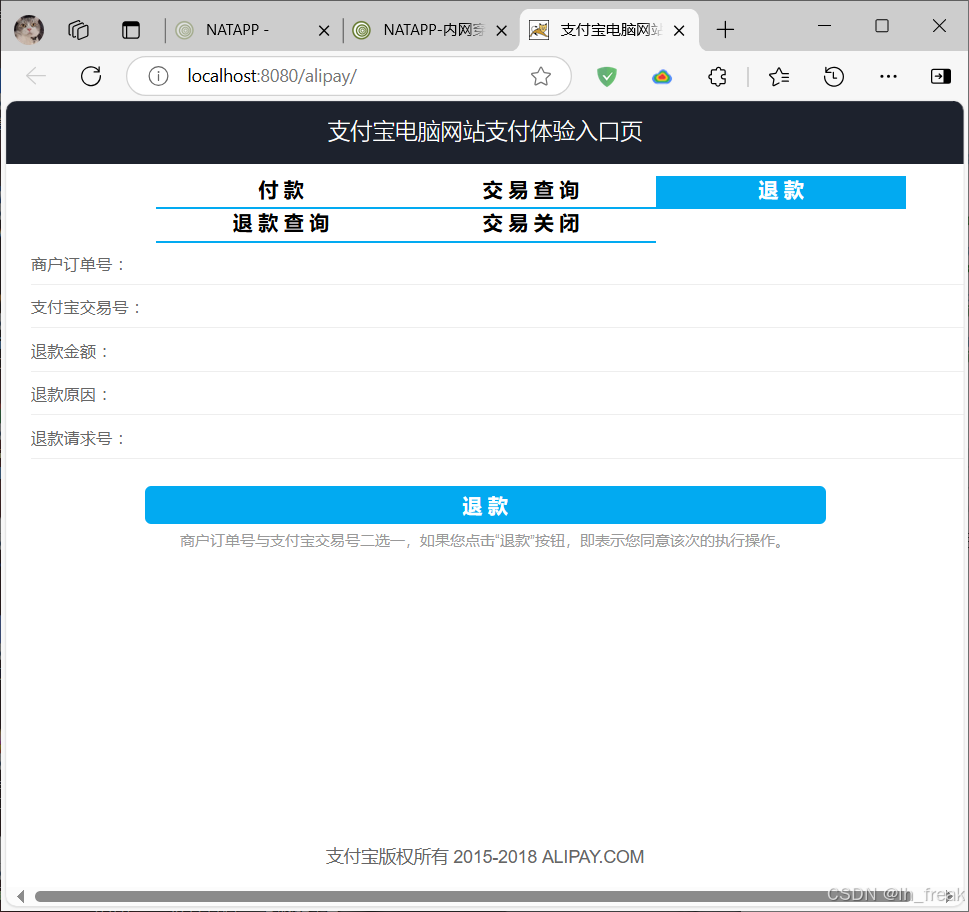Click the browser profile avatar icon
969x912 pixels.
click(x=29, y=30)
